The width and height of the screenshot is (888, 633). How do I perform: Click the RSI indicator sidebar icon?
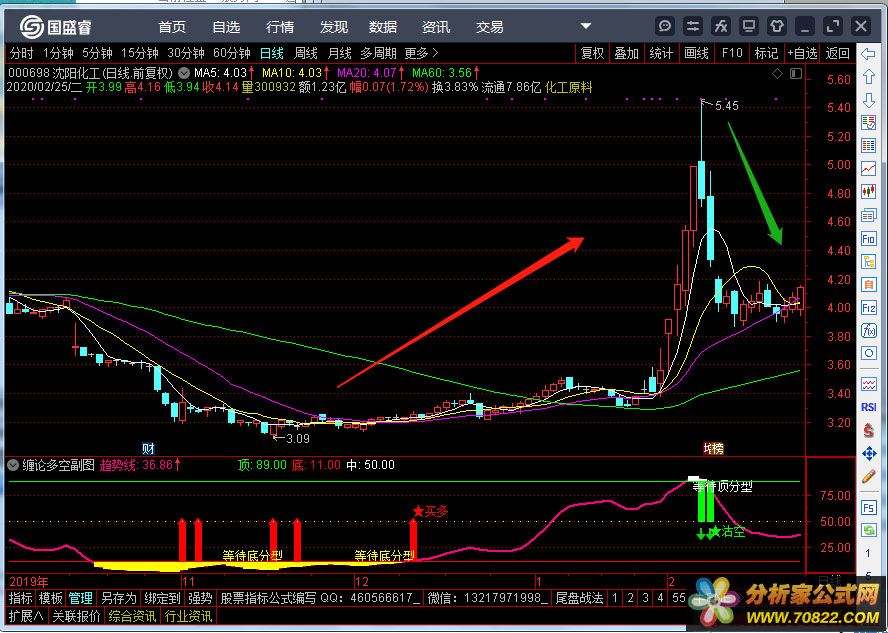click(869, 407)
